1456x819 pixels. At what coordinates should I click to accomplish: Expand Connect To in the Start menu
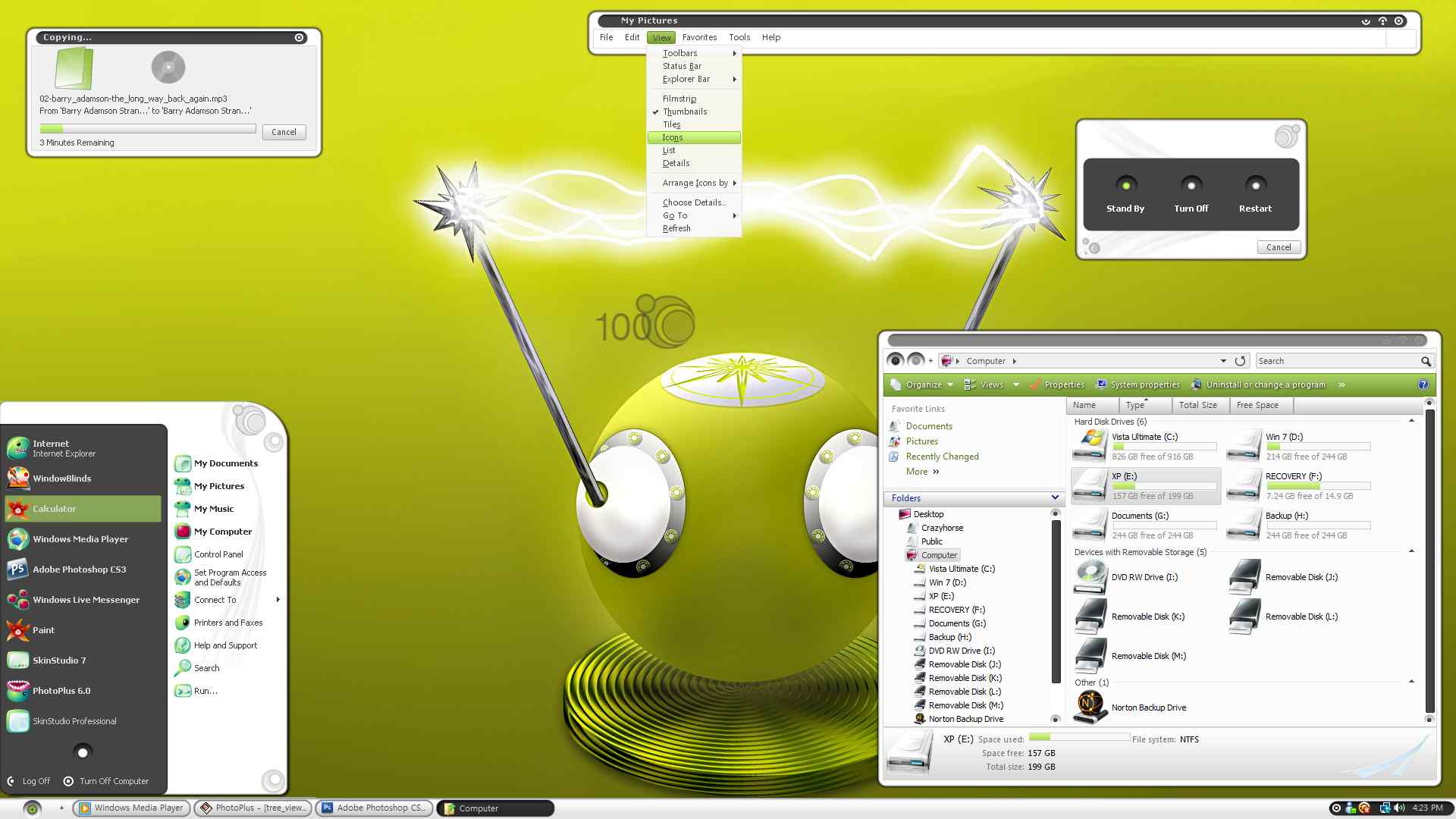[x=226, y=600]
